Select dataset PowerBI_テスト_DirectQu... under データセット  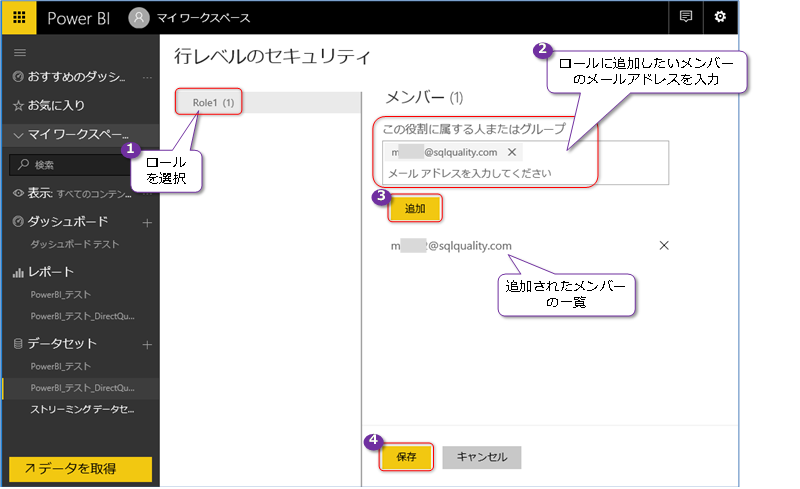pyautogui.click(x=81, y=388)
